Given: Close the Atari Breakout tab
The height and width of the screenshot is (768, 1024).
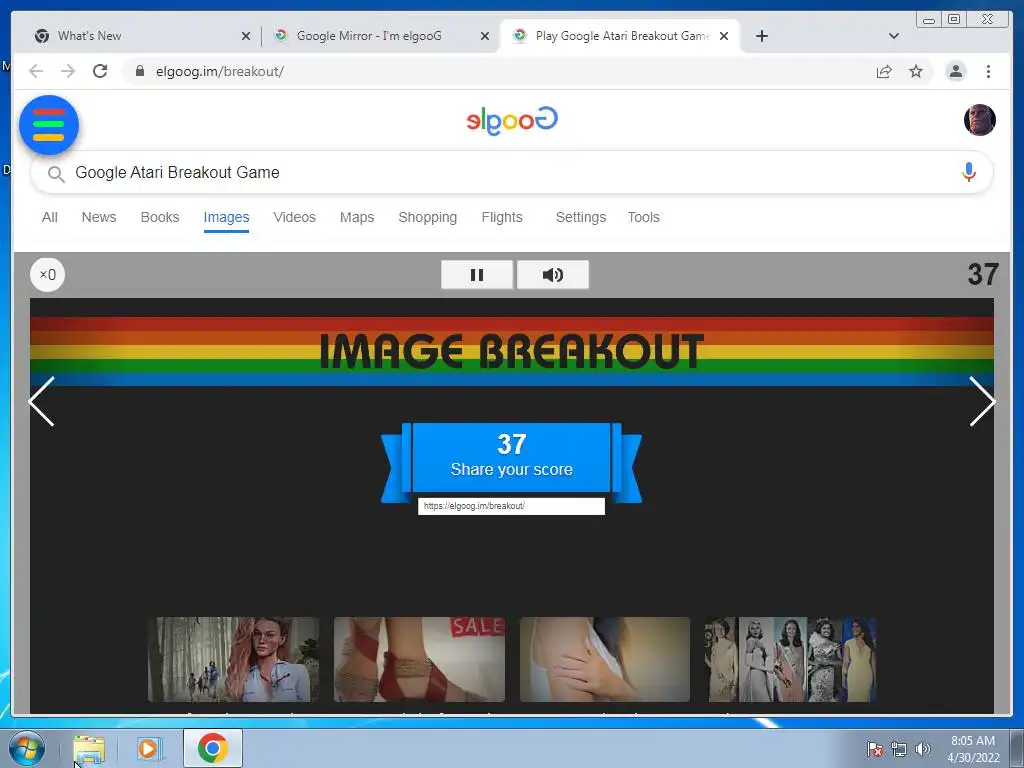Looking at the screenshot, I should tap(724, 37).
